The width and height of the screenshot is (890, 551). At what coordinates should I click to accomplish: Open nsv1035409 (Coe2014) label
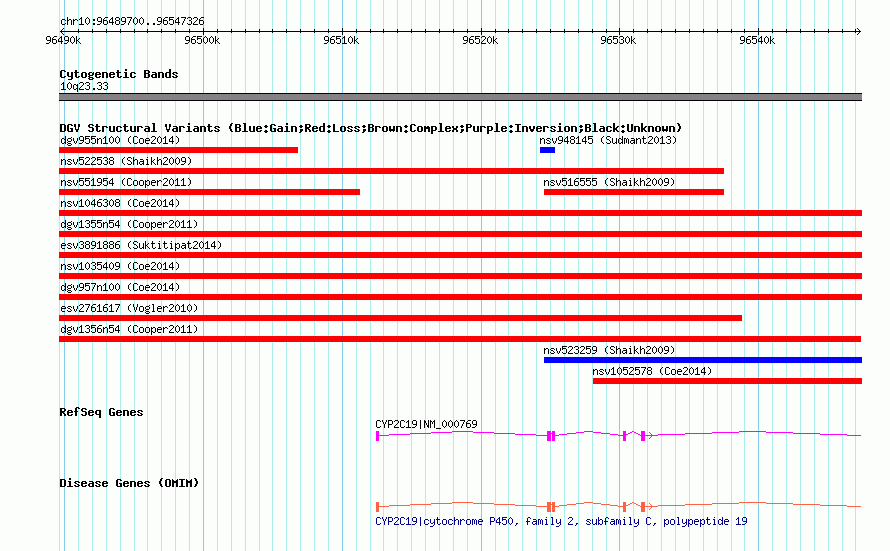(120, 266)
